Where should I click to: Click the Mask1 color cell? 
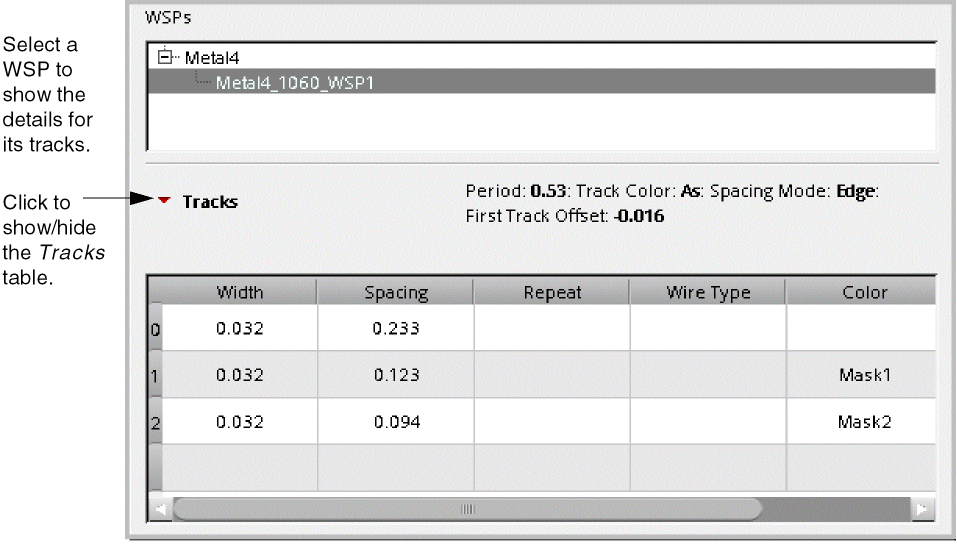(x=864, y=376)
